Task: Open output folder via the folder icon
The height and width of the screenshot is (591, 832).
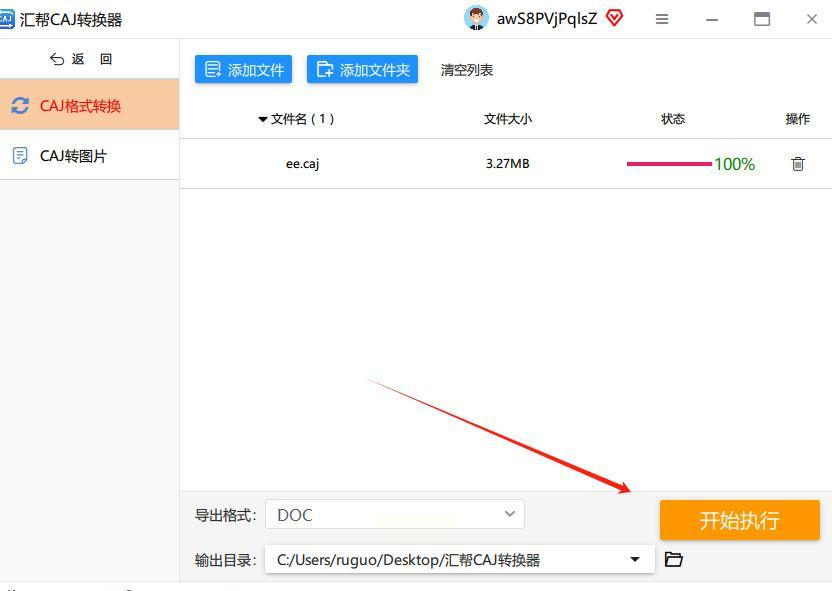Action: point(673,559)
